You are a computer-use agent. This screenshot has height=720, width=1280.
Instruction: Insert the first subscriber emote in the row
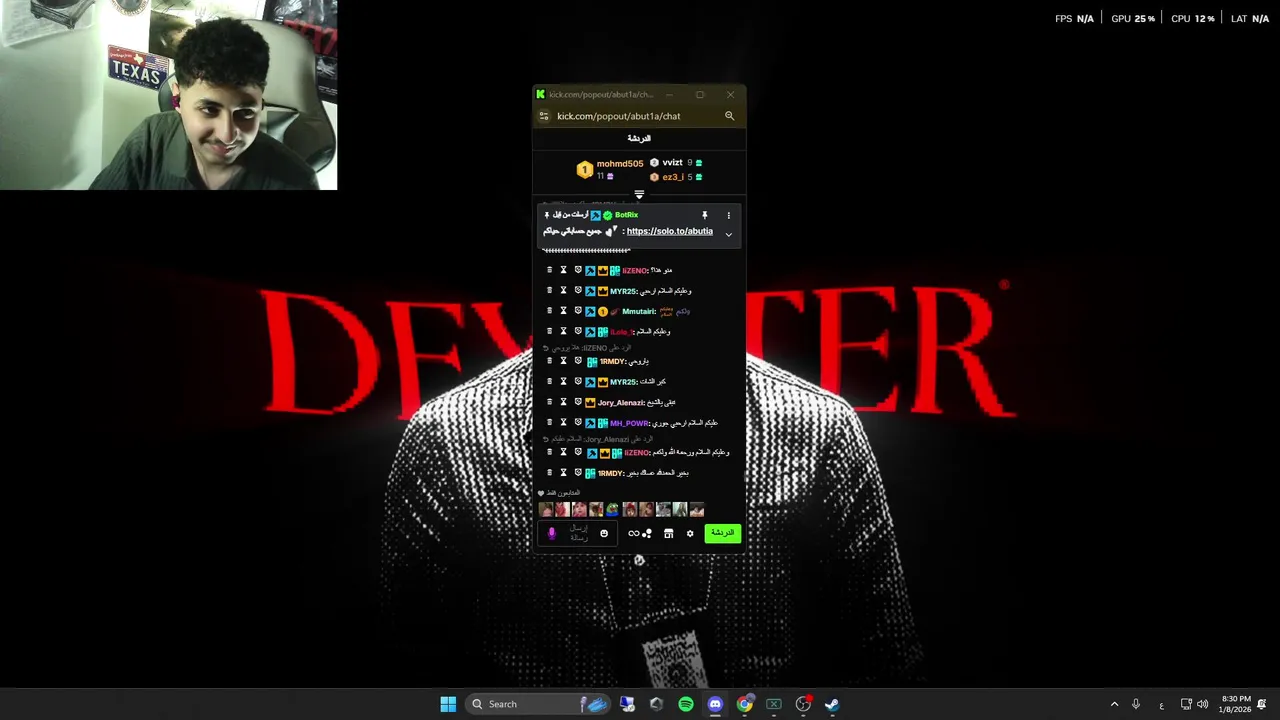click(545, 510)
